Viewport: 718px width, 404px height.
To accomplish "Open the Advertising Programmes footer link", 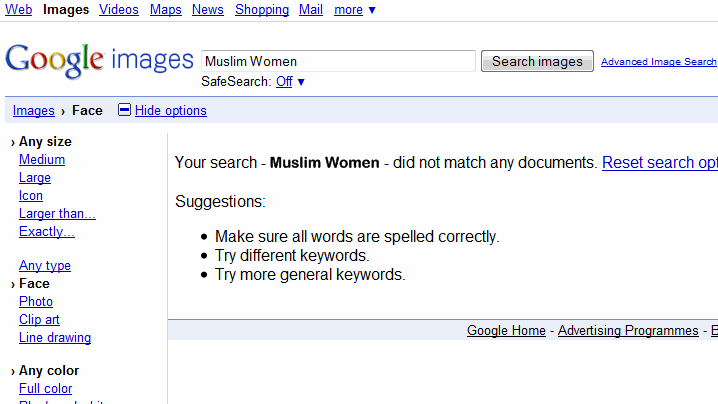I will tap(628, 330).
